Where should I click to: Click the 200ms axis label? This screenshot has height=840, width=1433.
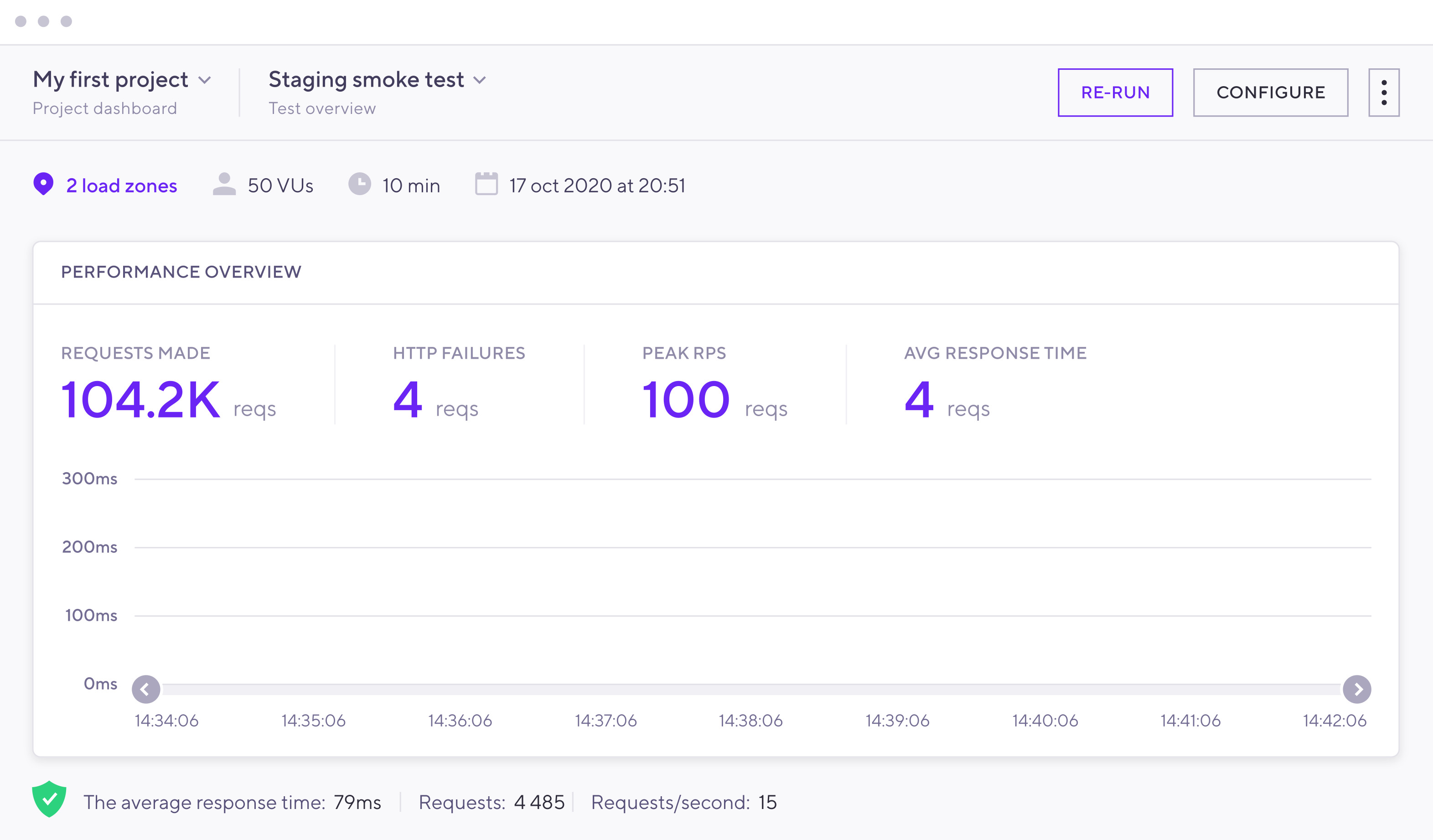[90, 547]
